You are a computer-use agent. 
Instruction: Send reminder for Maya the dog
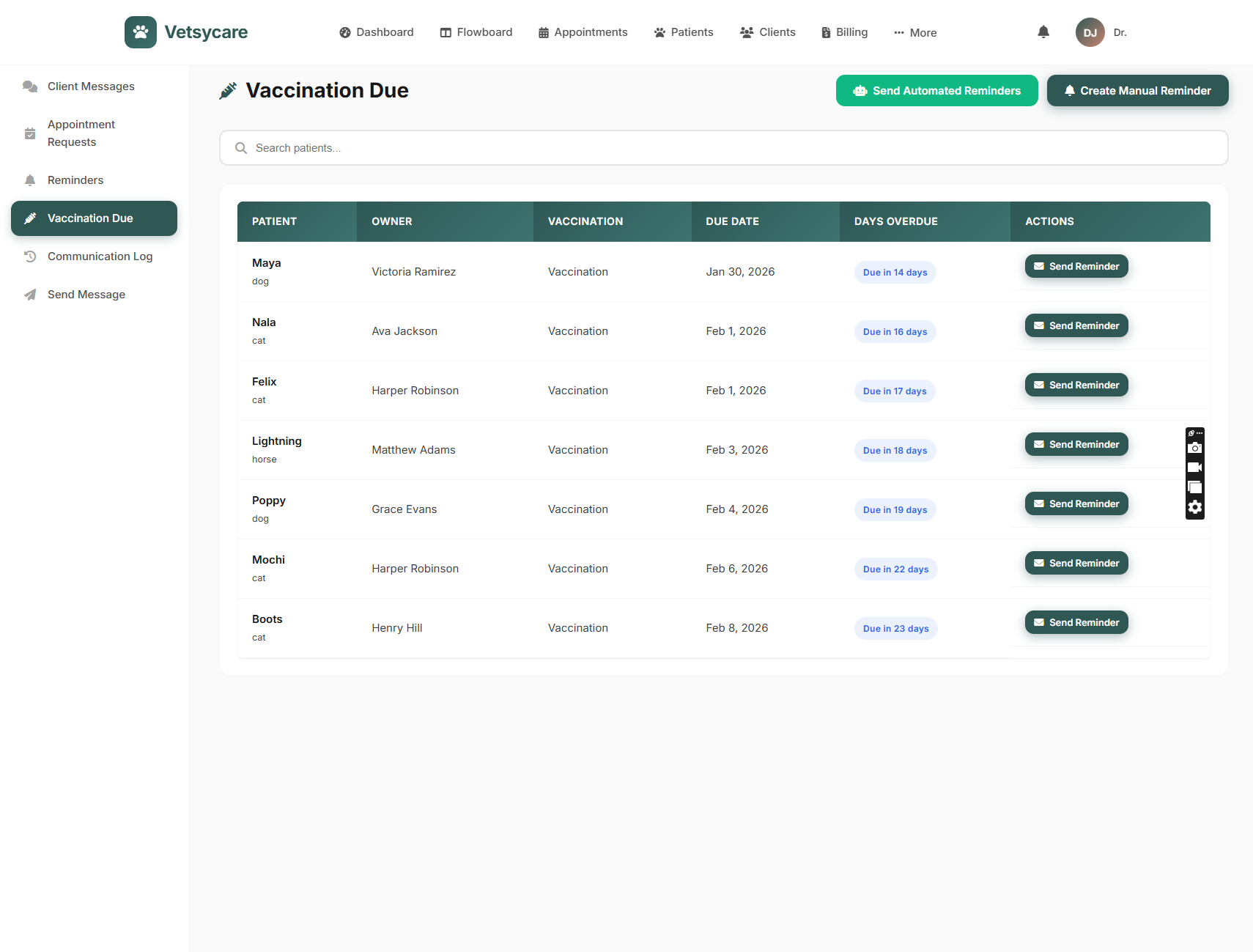pos(1076,266)
